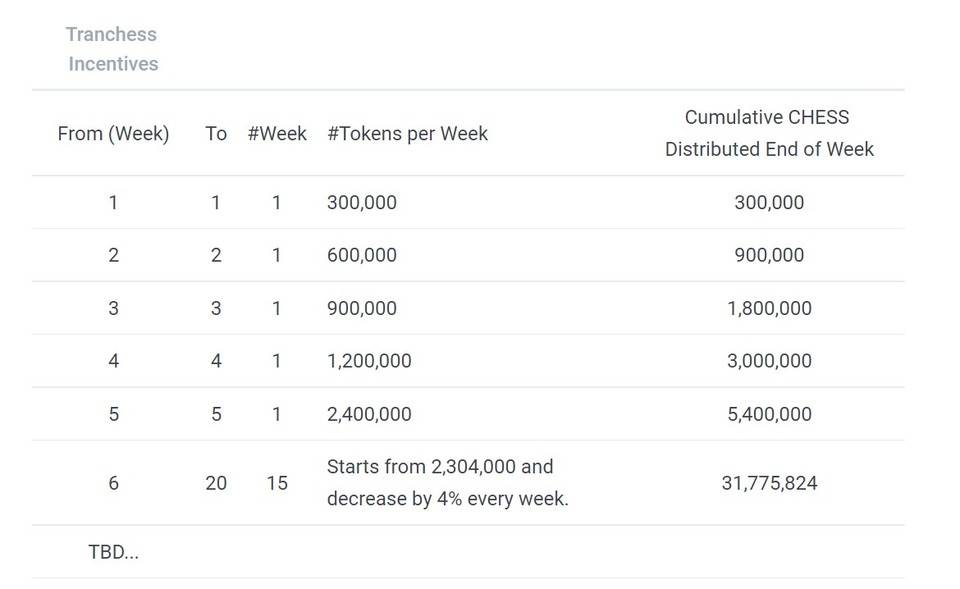Select the 1,200,000 tokens per week cell
This screenshot has width=960, height=589.
point(369,361)
